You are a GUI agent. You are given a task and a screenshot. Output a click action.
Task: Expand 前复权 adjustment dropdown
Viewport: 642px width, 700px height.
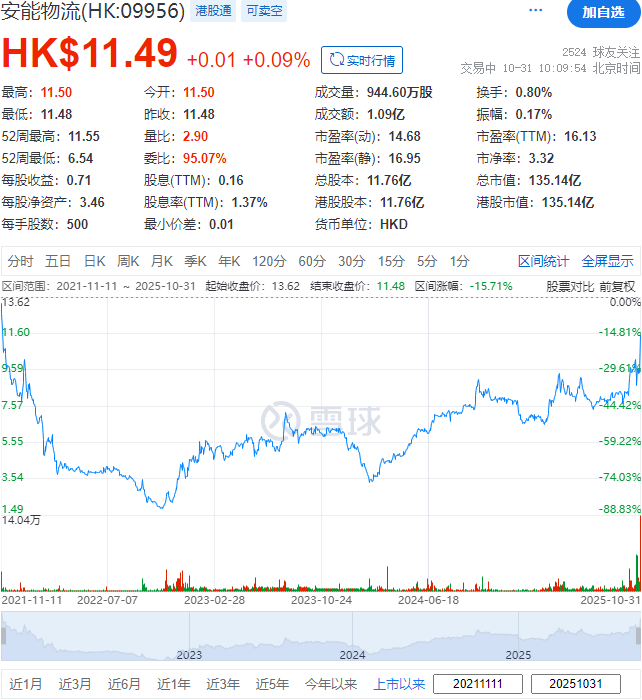(x=618, y=286)
